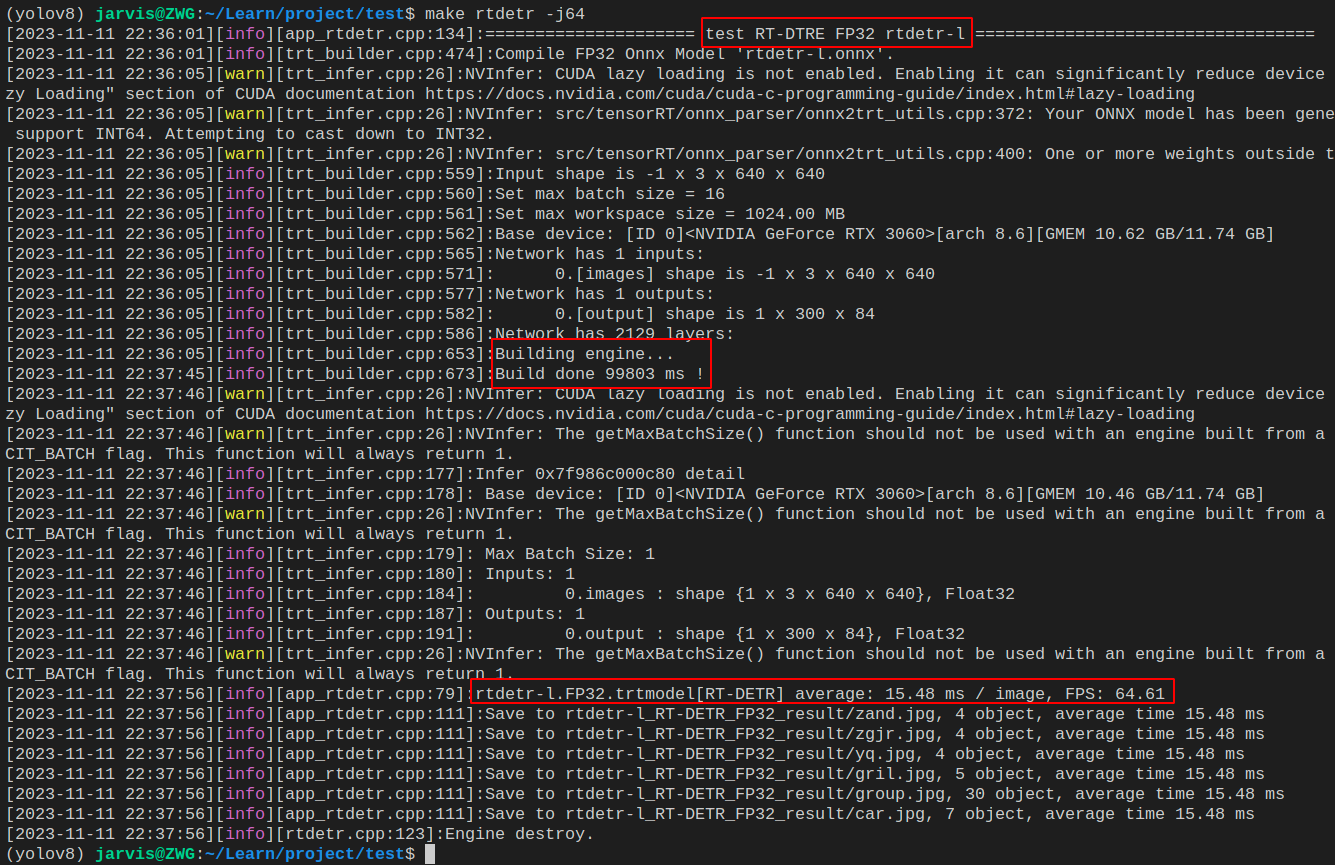Click the 'Infer 0x7f986c000c80 detail' text
Viewport: 1335px width, 865px height.
coord(610,474)
